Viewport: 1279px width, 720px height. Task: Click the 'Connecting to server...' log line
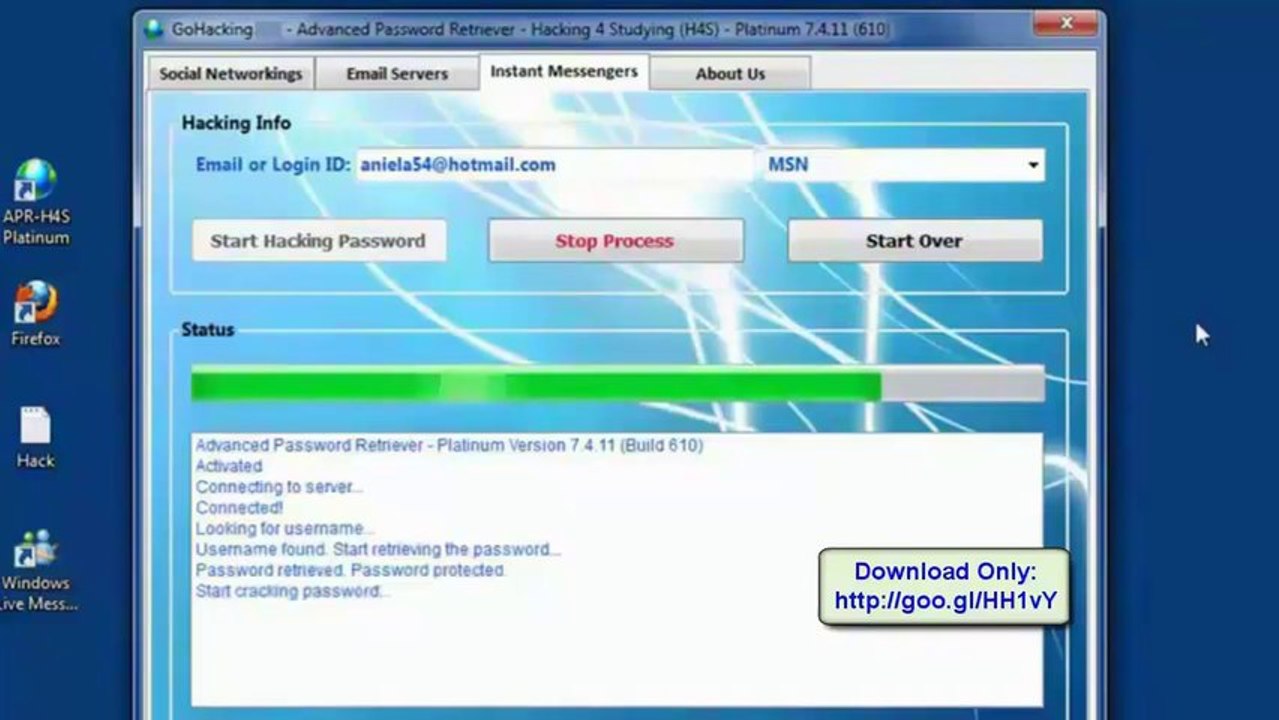[x=279, y=487]
